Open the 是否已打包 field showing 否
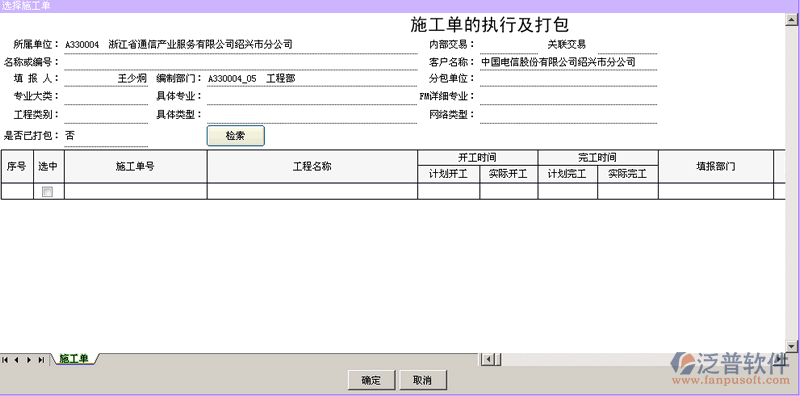800x396 pixels. click(106, 137)
